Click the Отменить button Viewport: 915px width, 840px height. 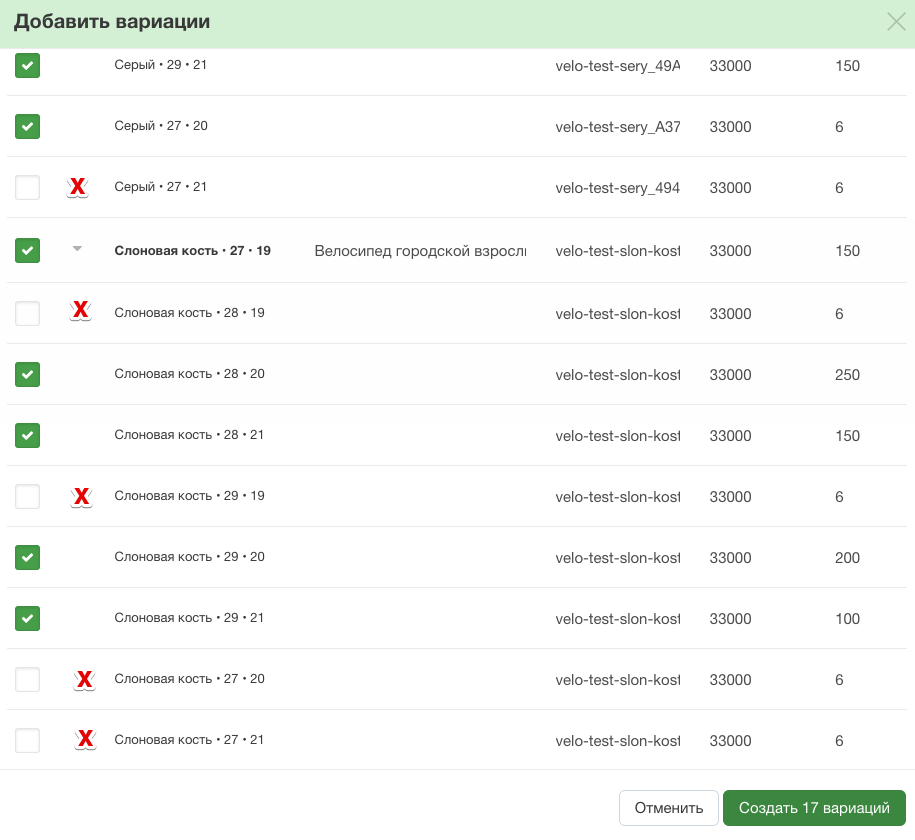pos(669,808)
